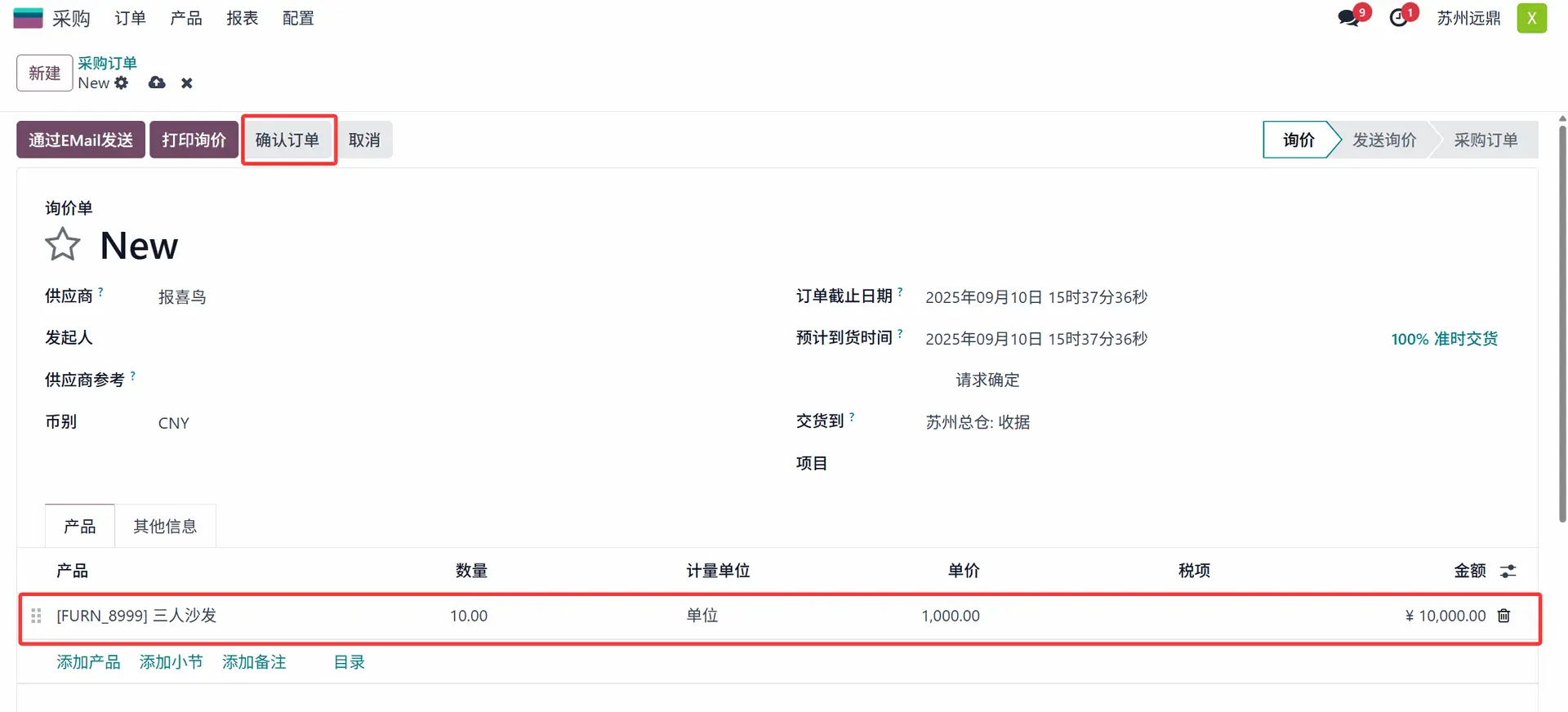Open the chat messages icon
1568x712 pixels.
point(1348,18)
